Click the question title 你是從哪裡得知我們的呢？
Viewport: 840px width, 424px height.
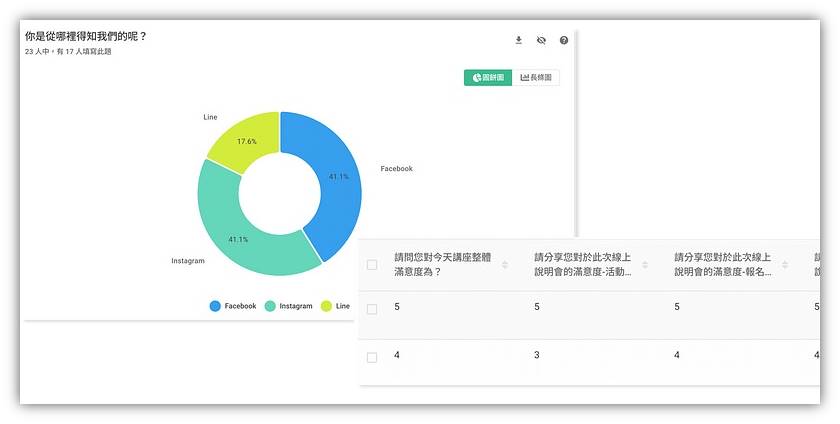click(86, 36)
